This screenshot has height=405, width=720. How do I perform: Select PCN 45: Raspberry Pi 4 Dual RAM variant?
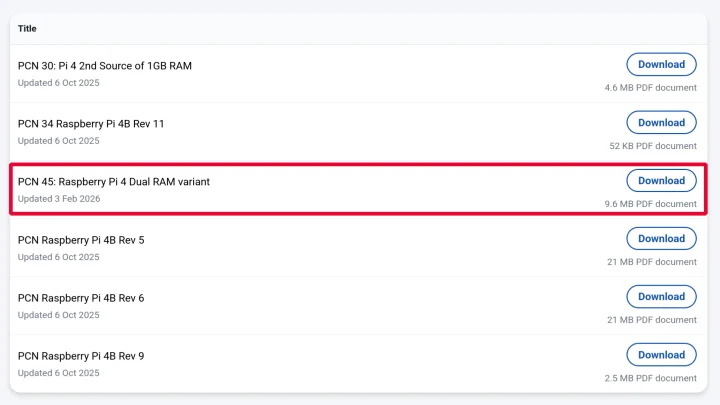click(x=114, y=182)
